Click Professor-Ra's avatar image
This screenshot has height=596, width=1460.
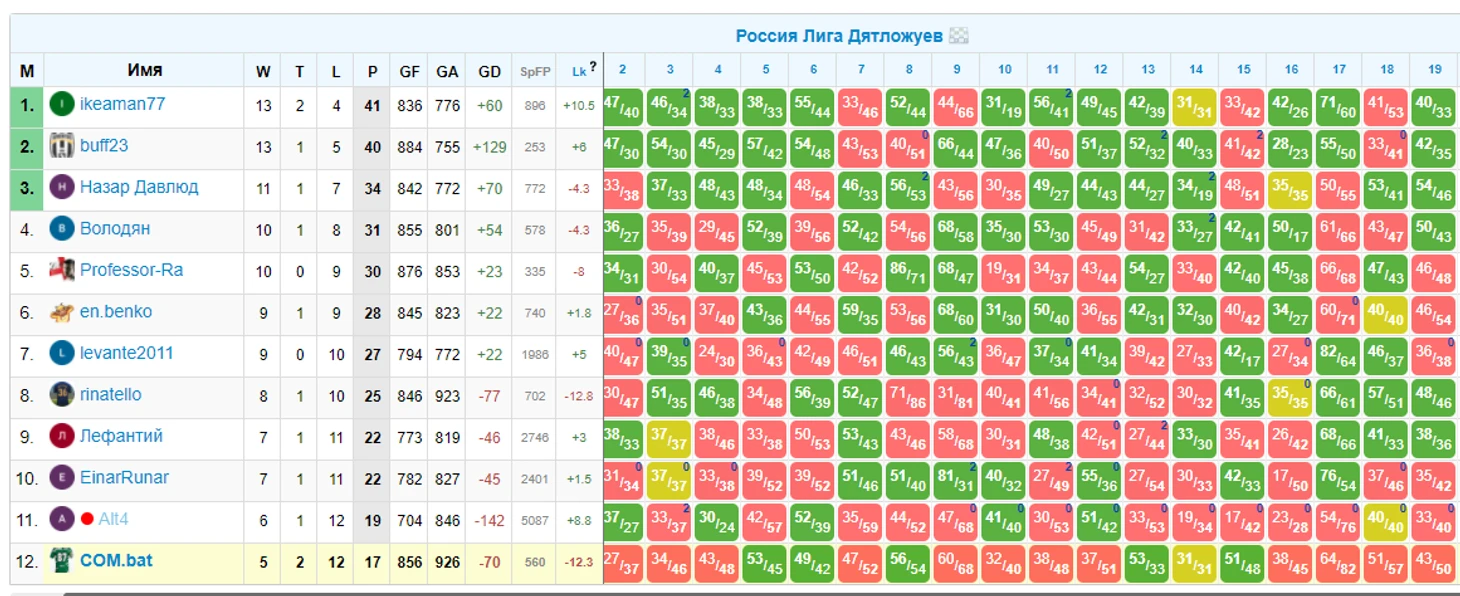(x=62, y=270)
